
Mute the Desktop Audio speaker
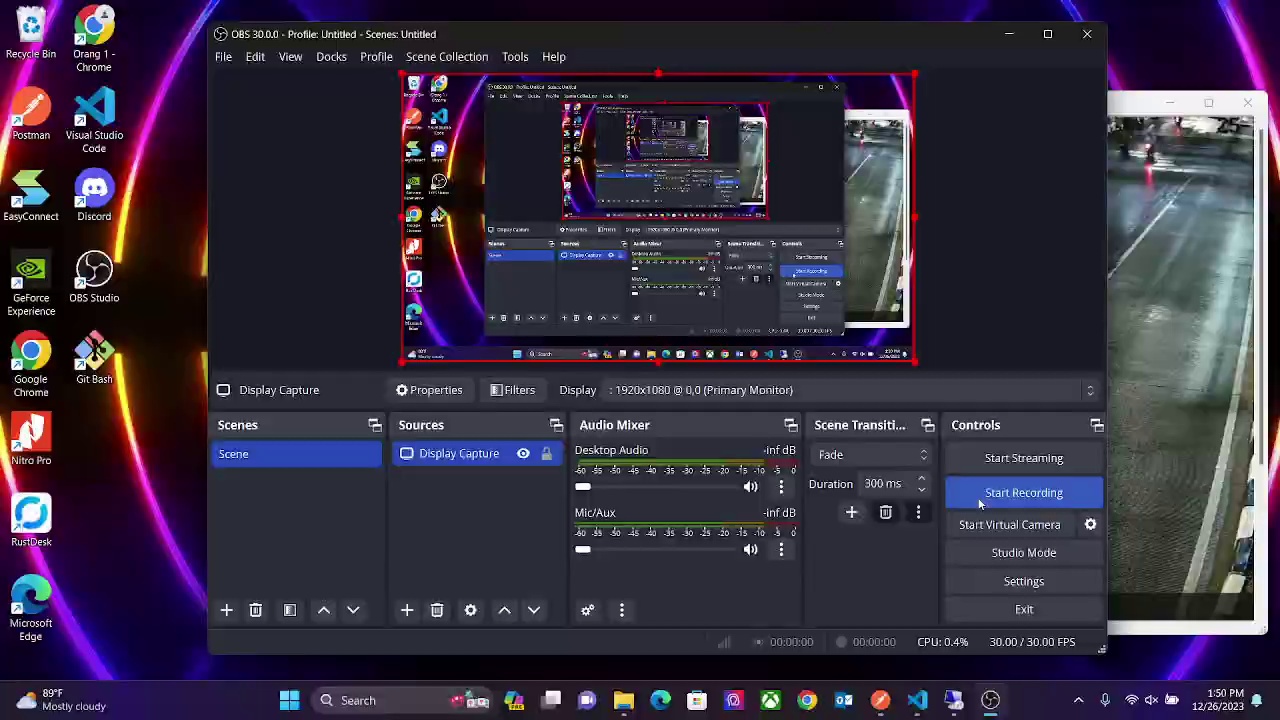click(750, 487)
